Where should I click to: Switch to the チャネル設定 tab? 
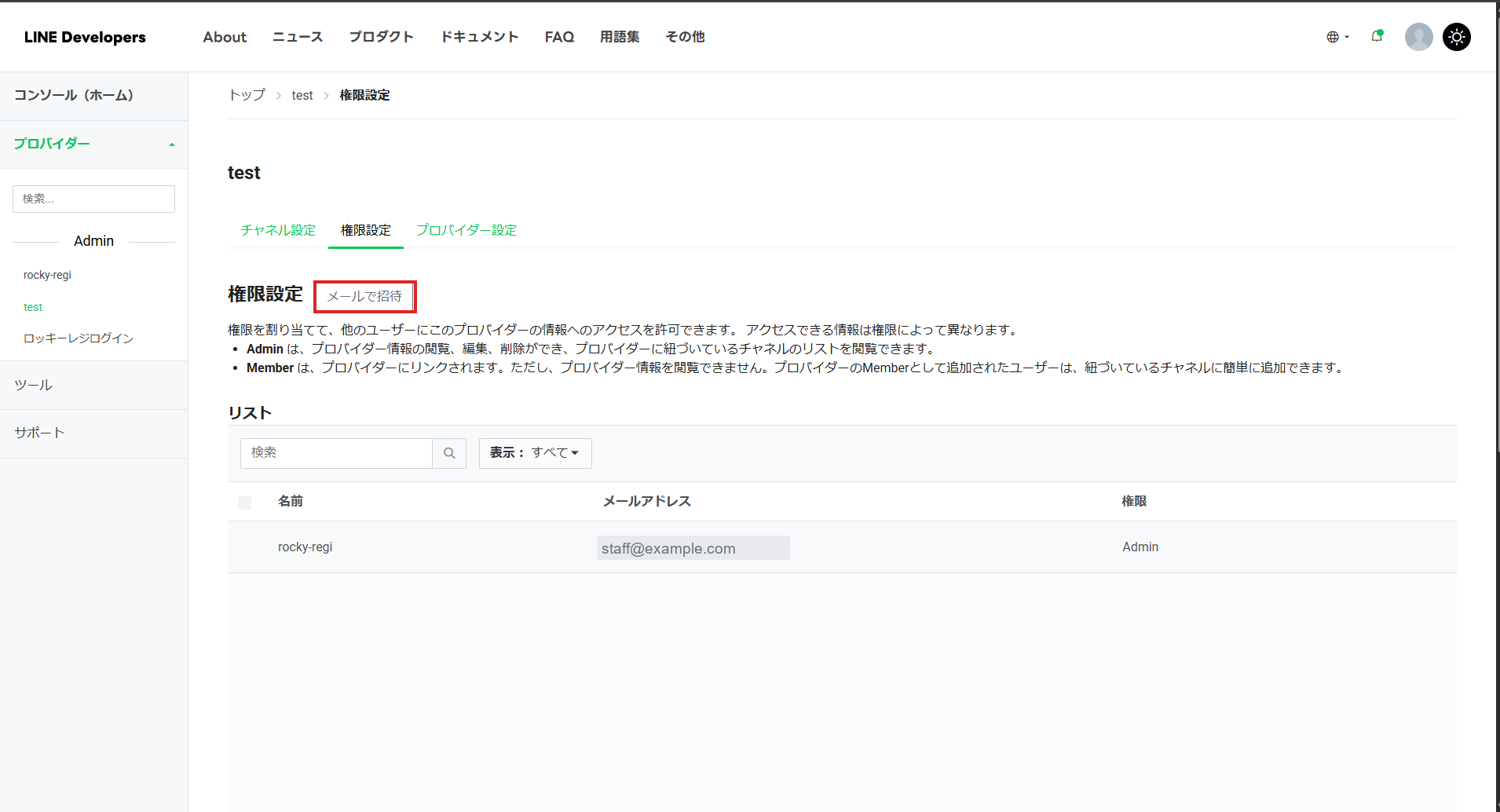coord(278,230)
